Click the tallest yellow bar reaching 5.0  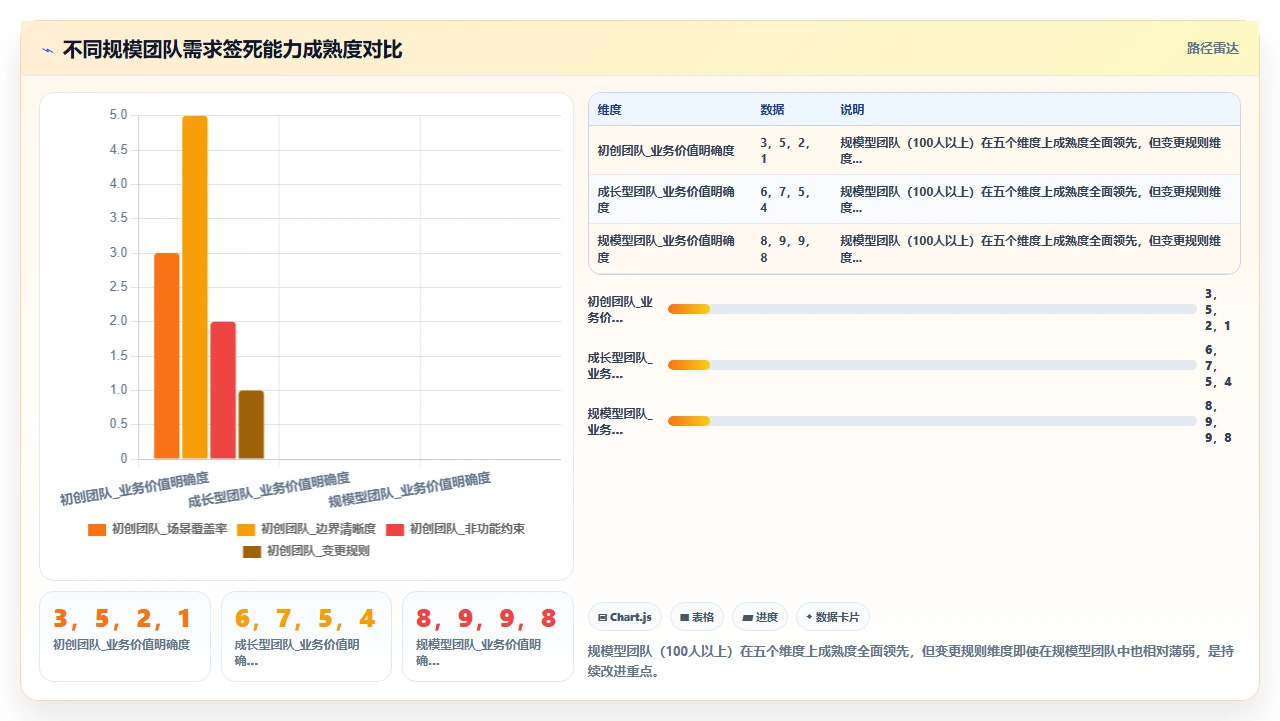[x=195, y=287]
